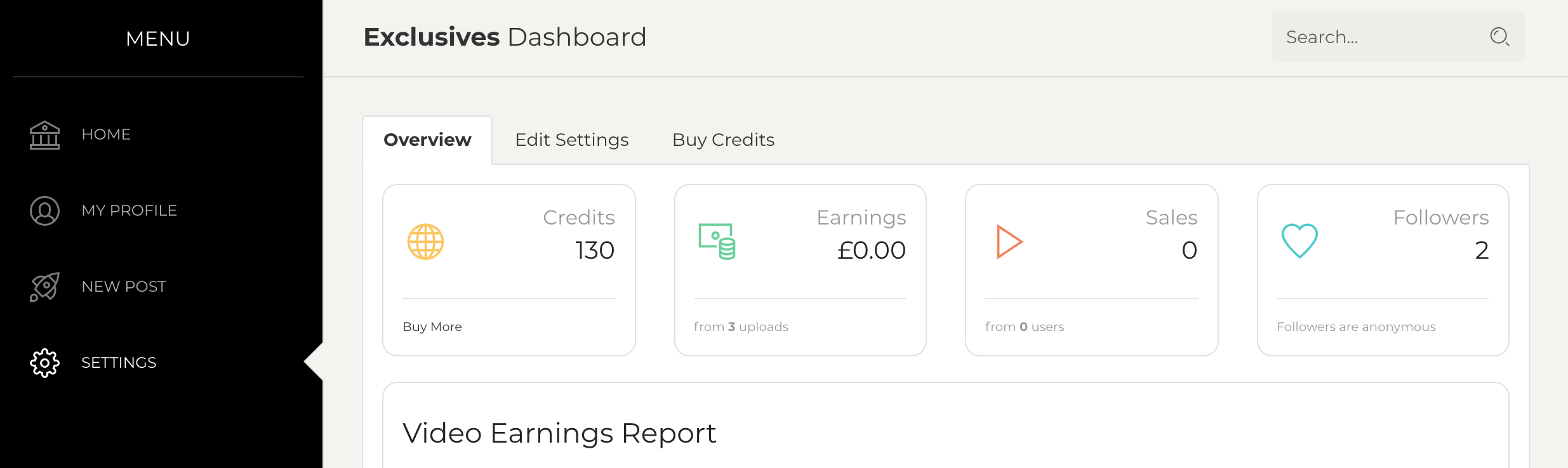Click the Home bank building icon
This screenshot has height=468, width=1568.
44,134
